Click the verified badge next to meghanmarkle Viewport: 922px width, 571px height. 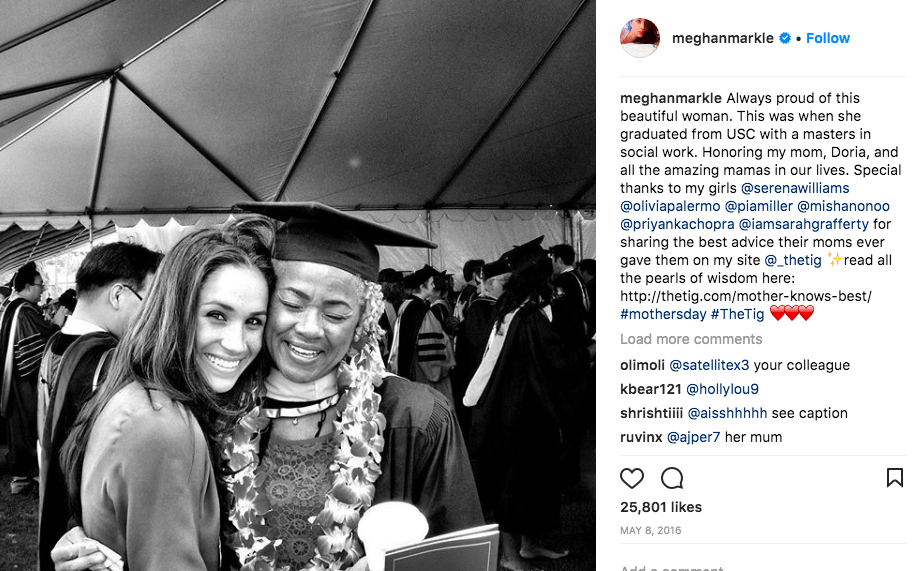(x=785, y=38)
